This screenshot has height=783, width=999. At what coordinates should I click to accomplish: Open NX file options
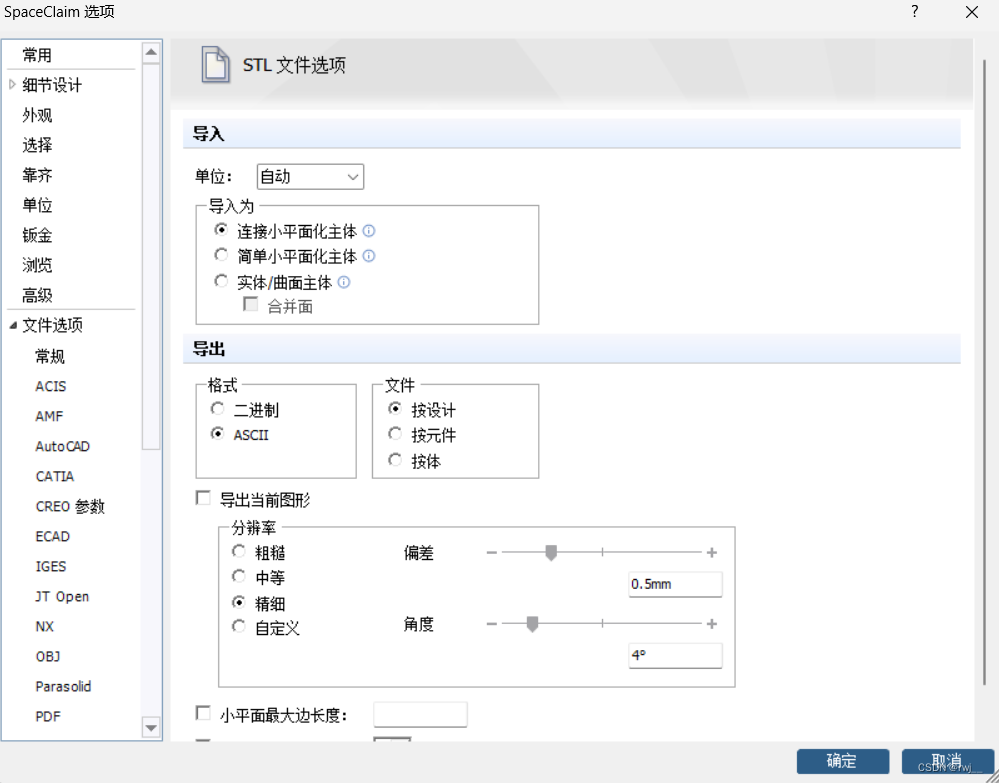pyautogui.click(x=45, y=626)
